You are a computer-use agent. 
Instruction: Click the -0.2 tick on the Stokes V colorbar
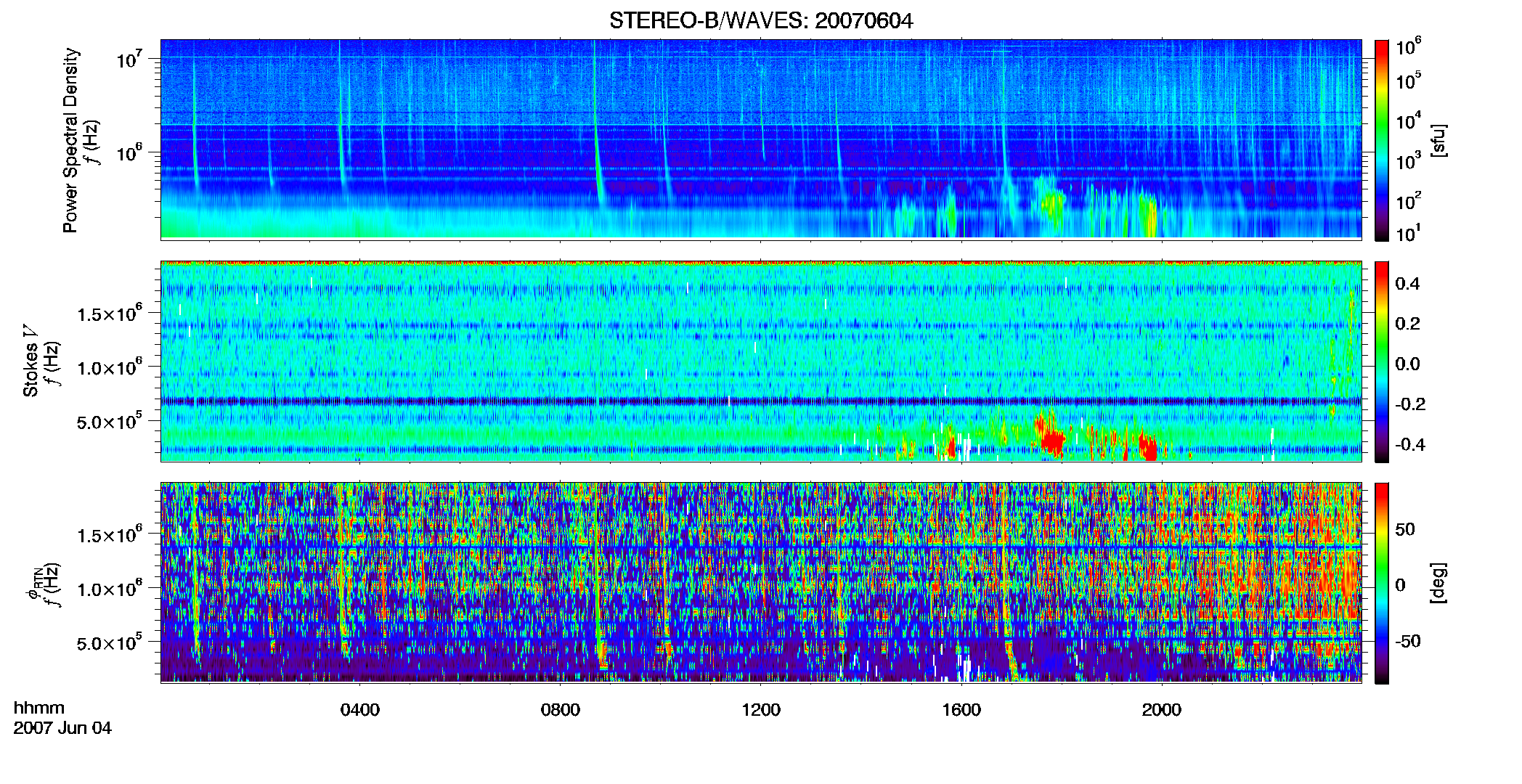click(1411, 404)
